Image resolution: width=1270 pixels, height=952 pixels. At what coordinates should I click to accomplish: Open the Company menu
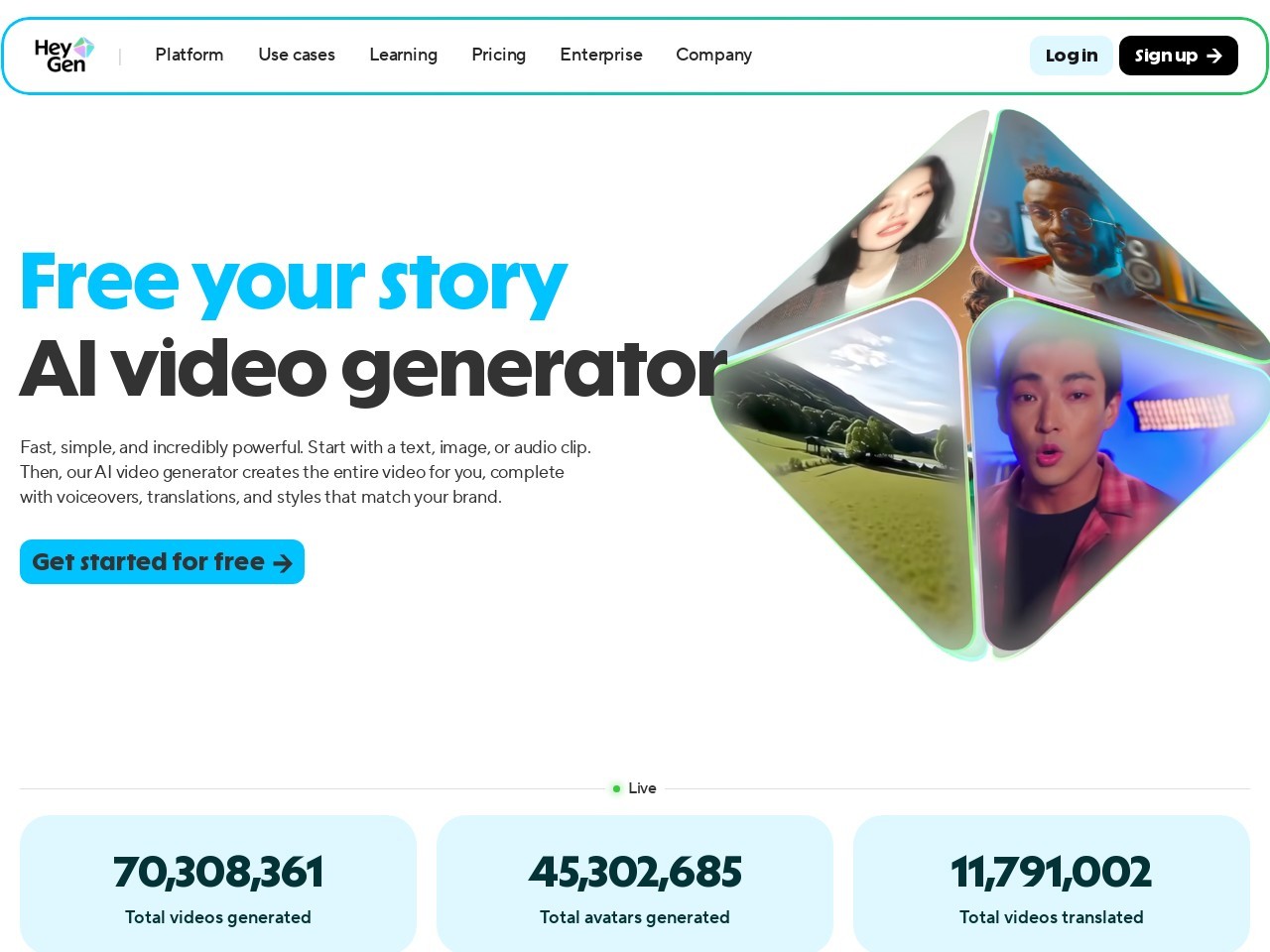(x=713, y=55)
